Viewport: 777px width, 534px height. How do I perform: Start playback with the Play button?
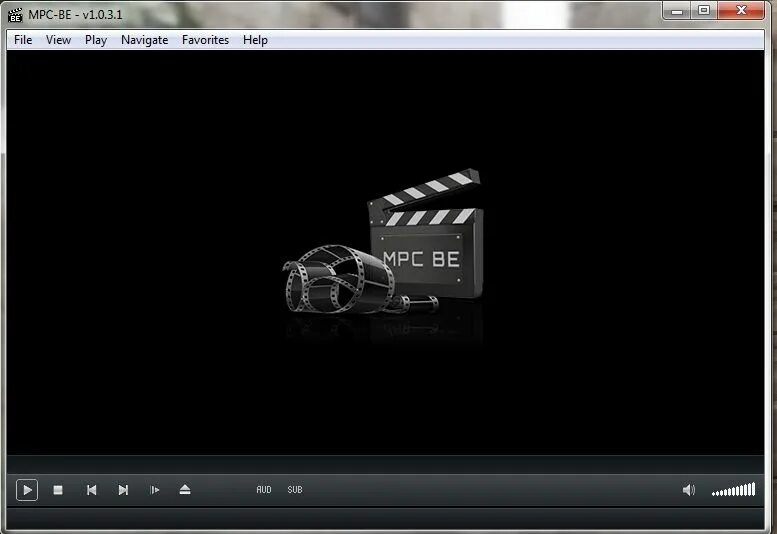click(x=27, y=490)
